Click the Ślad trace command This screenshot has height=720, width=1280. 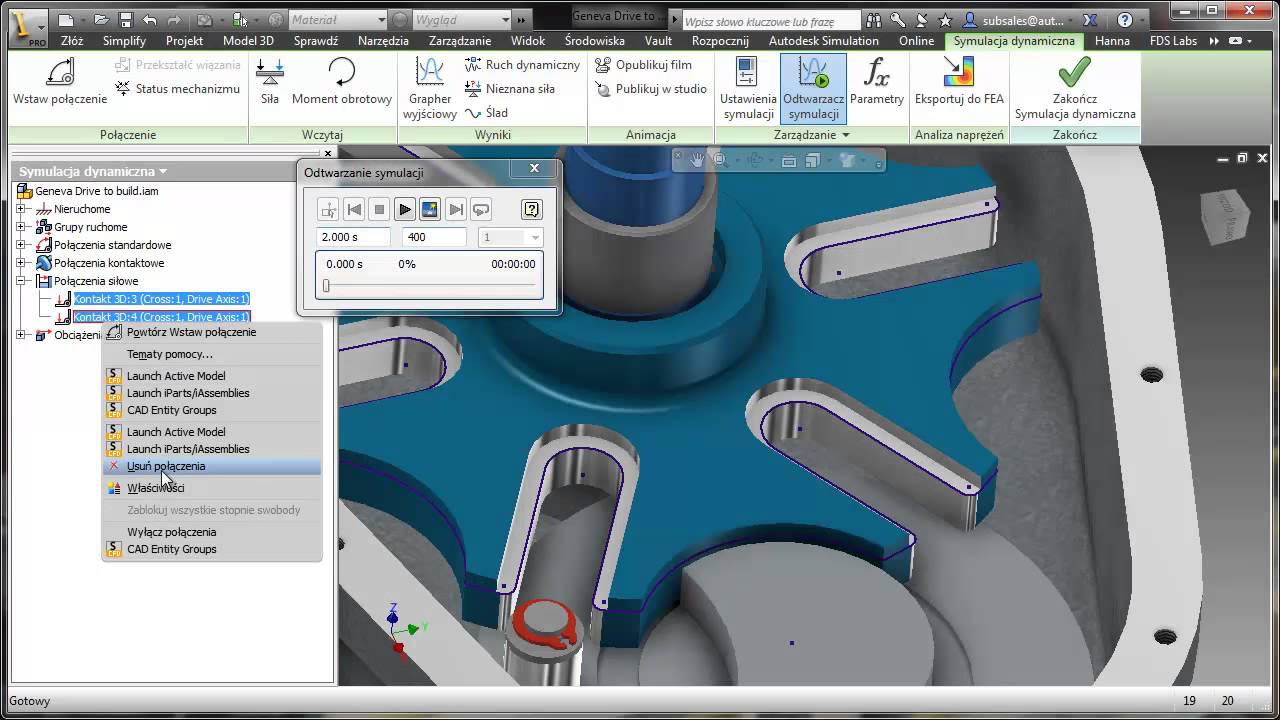[487, 112]
